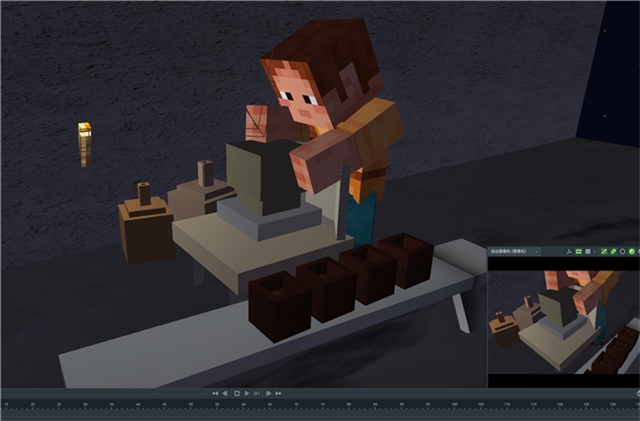This screenshot has height=421, width=640.
Task: Toggle the green aspect ratio overlay button
Action: (579, 252)
